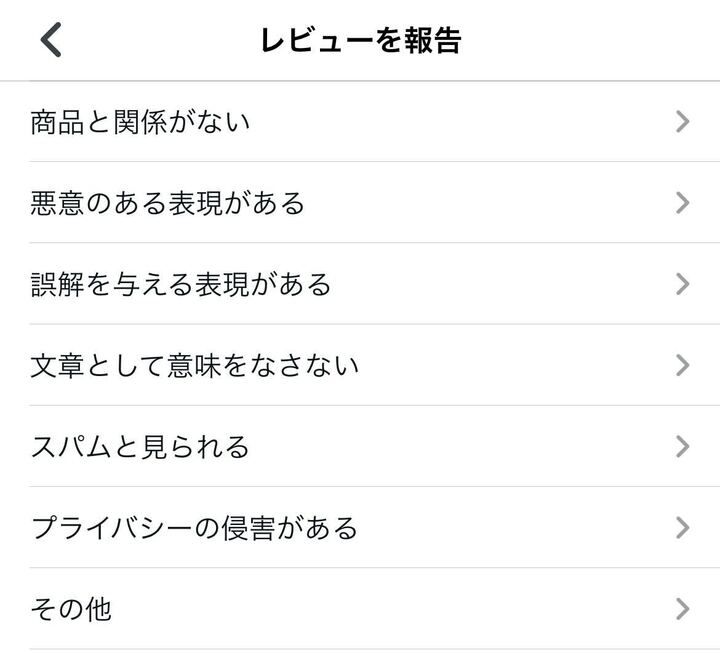
Task: Select the 商品と関係がない report reason
Action: [140, 122]
